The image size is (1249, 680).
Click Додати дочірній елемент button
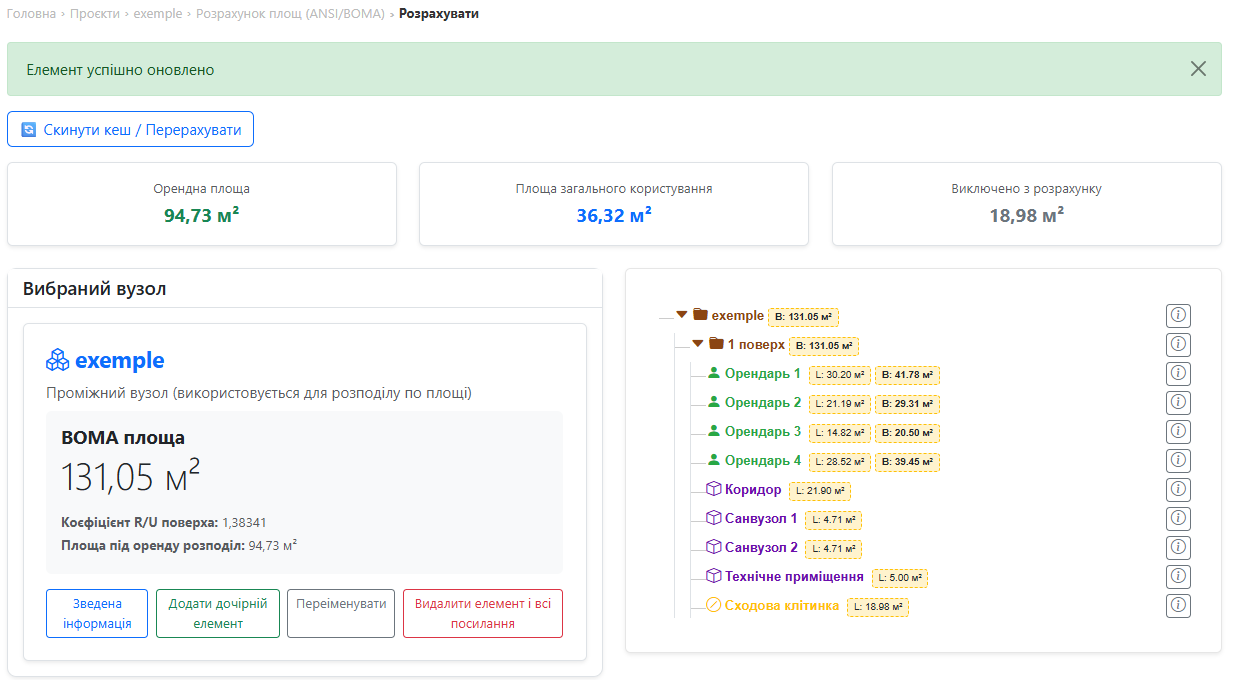pos(218,613)
